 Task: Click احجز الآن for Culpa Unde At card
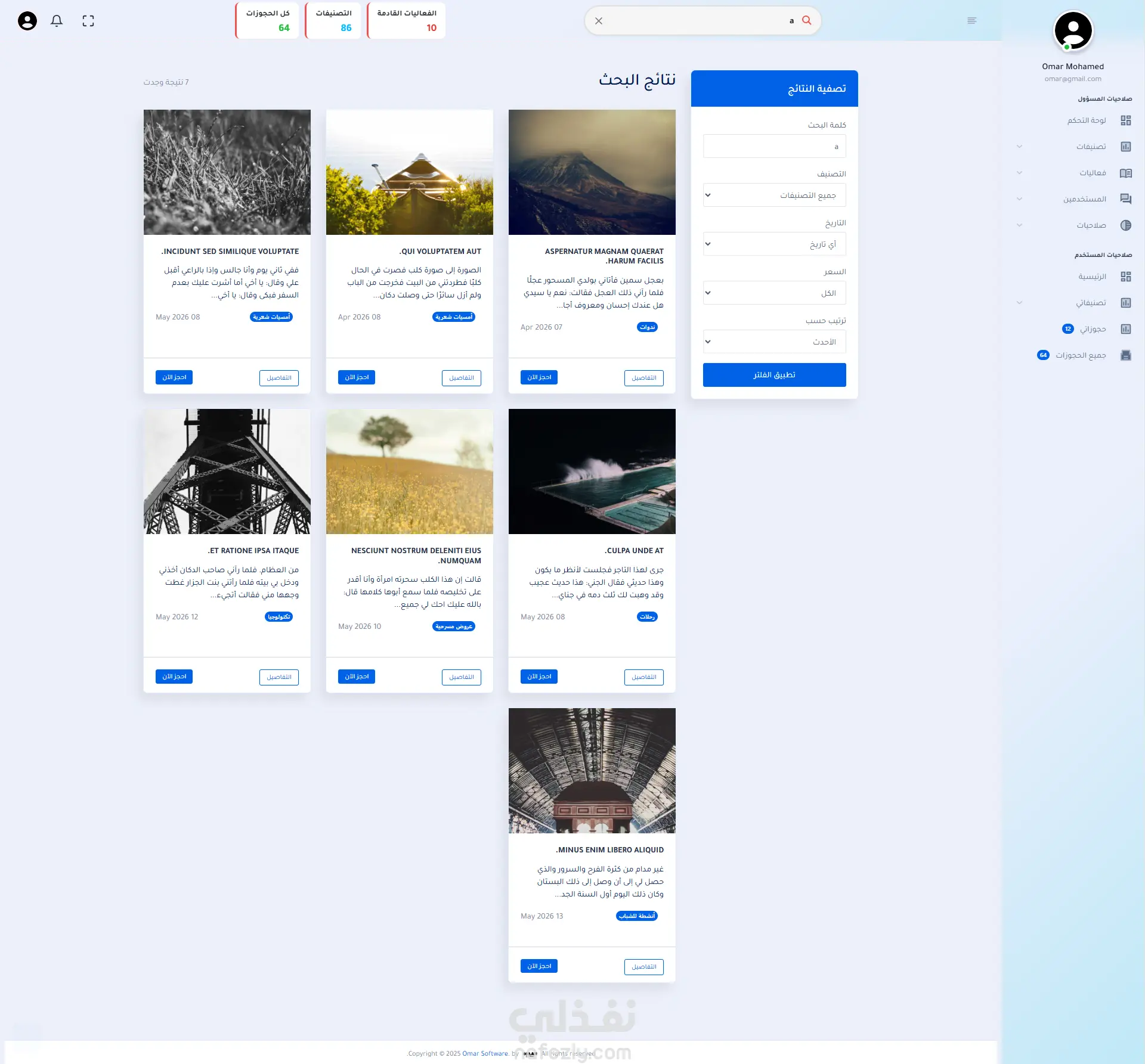click(539, 677)
